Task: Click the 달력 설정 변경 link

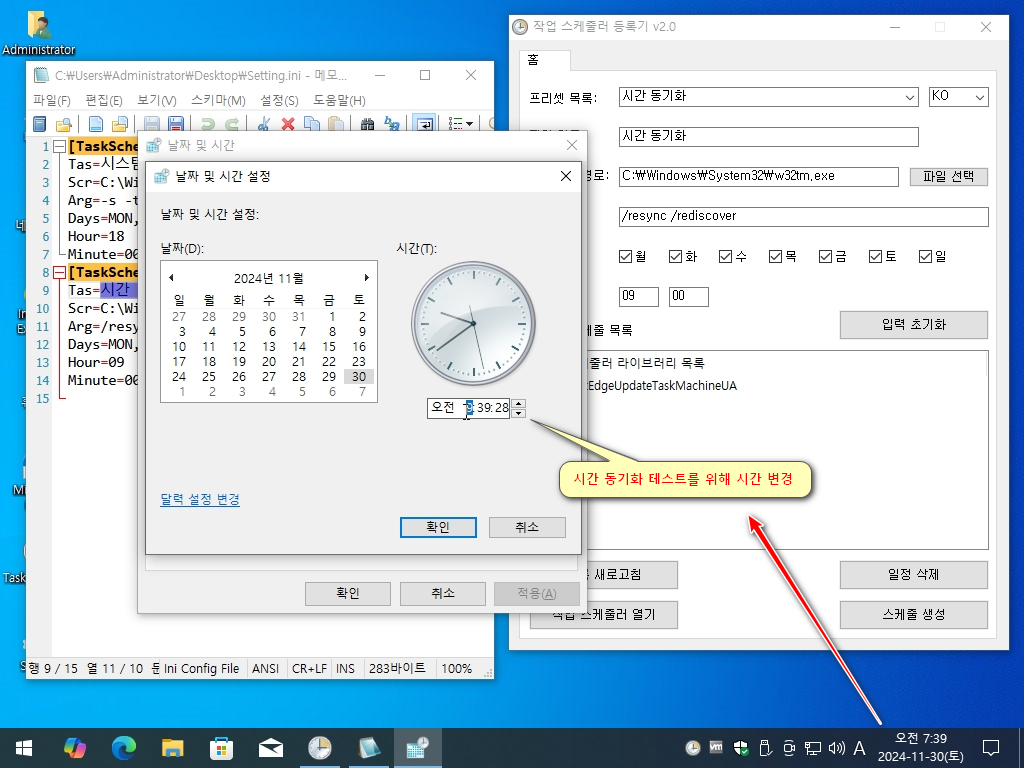Action: tap(200, 500)
